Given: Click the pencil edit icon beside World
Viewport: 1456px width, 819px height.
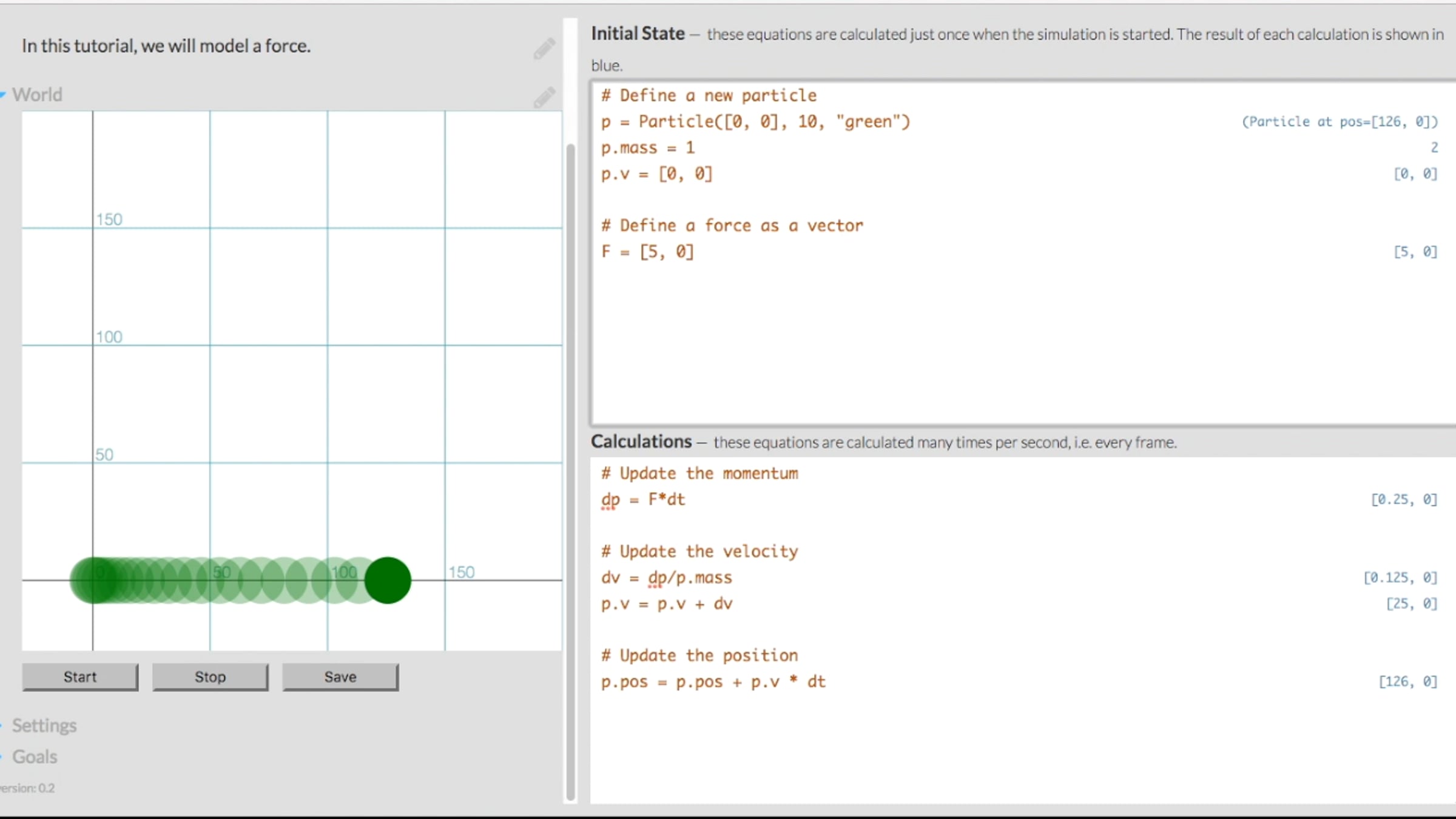Looking at the screenshot, I should (x=544, y=97).
